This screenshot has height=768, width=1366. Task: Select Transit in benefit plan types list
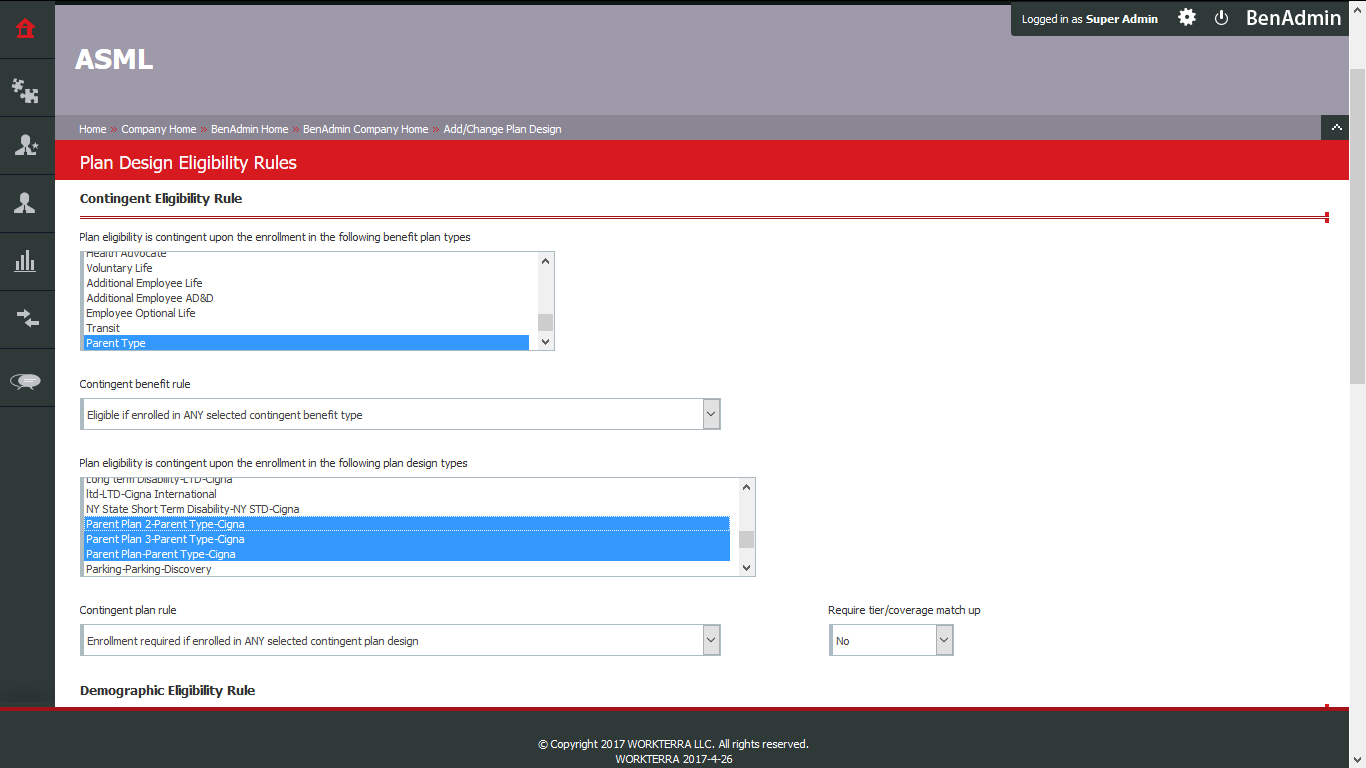(x=103, y=328)
